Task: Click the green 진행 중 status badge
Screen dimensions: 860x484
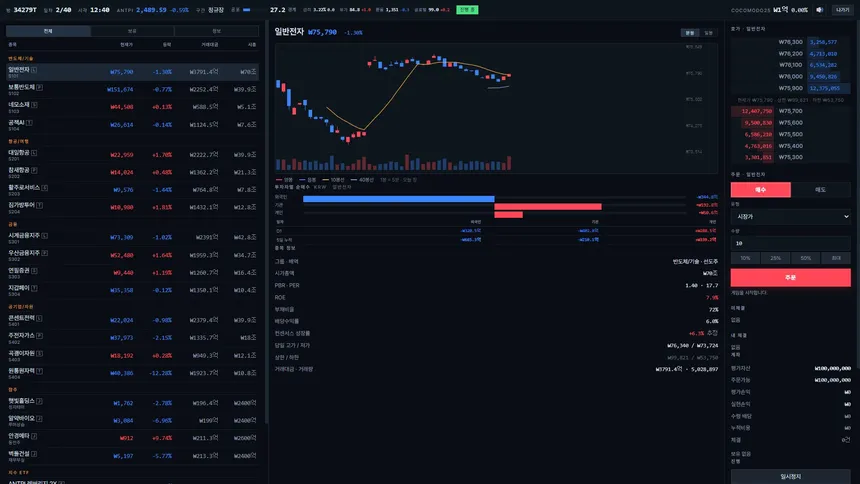Action: [x=467, y=10]
